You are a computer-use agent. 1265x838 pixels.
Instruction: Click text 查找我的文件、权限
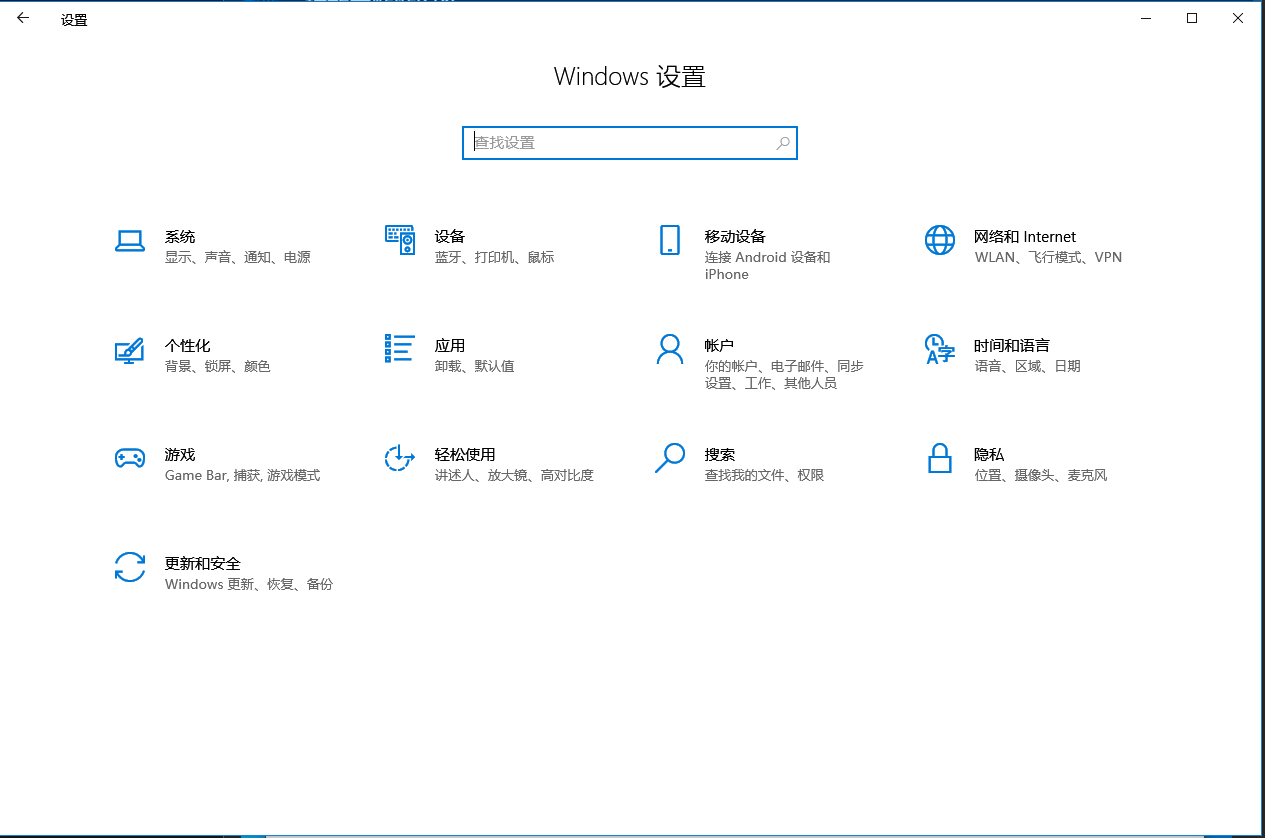point(764,476)
